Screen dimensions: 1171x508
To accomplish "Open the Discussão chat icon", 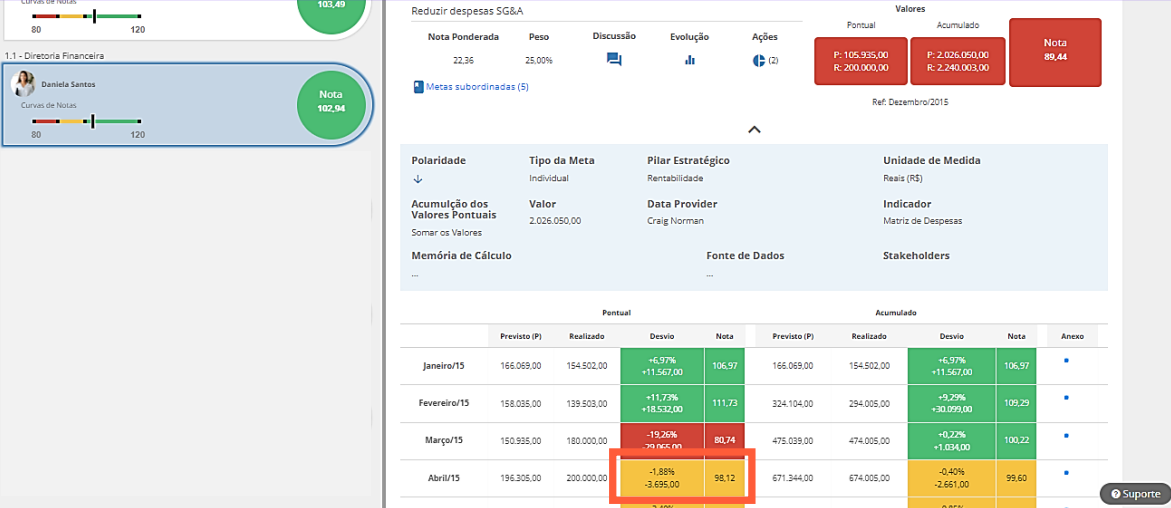I will click(x=614, y=60).
